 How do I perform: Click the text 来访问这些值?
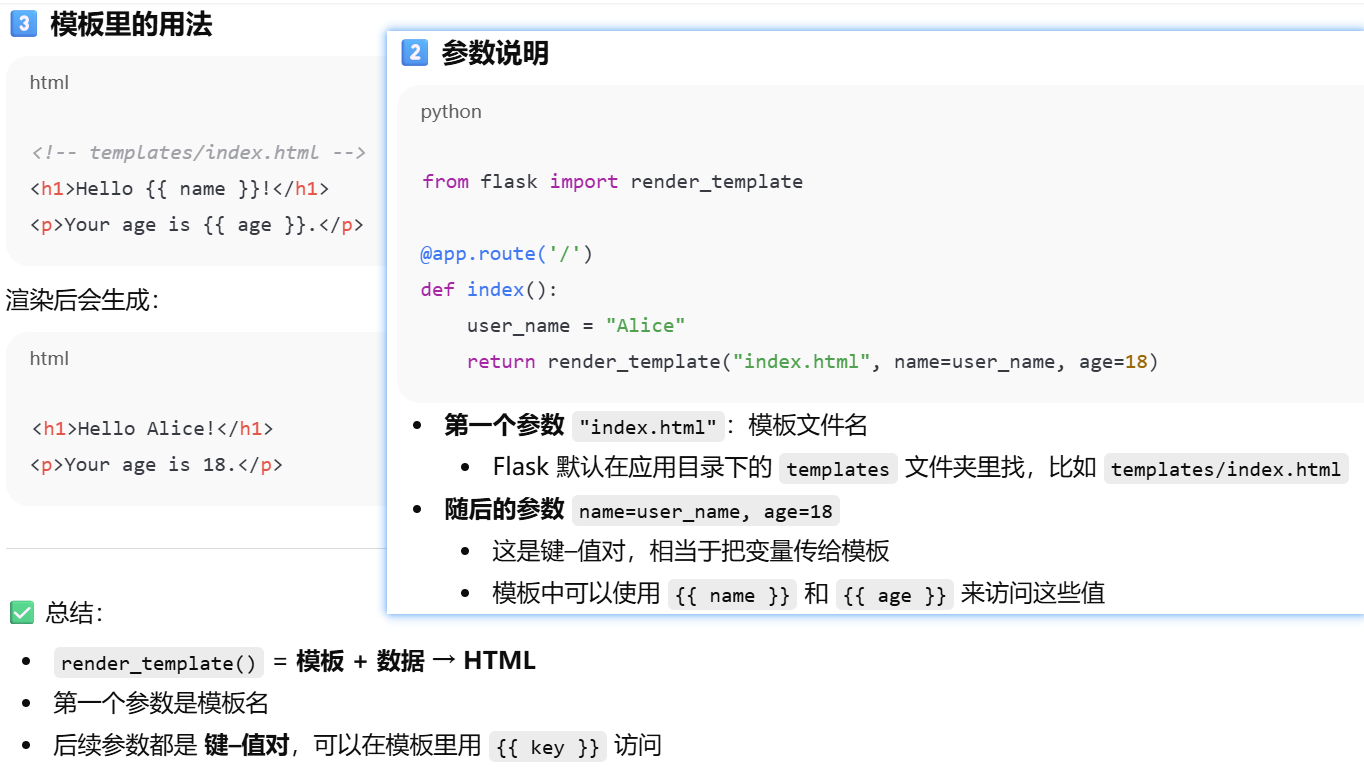[1033, 593]
